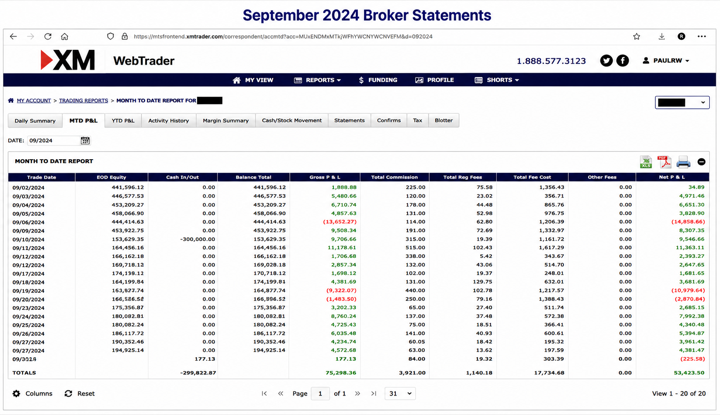
Task: Export report to Excel icon
Action: pyautogui.click(x=646, y=162)
